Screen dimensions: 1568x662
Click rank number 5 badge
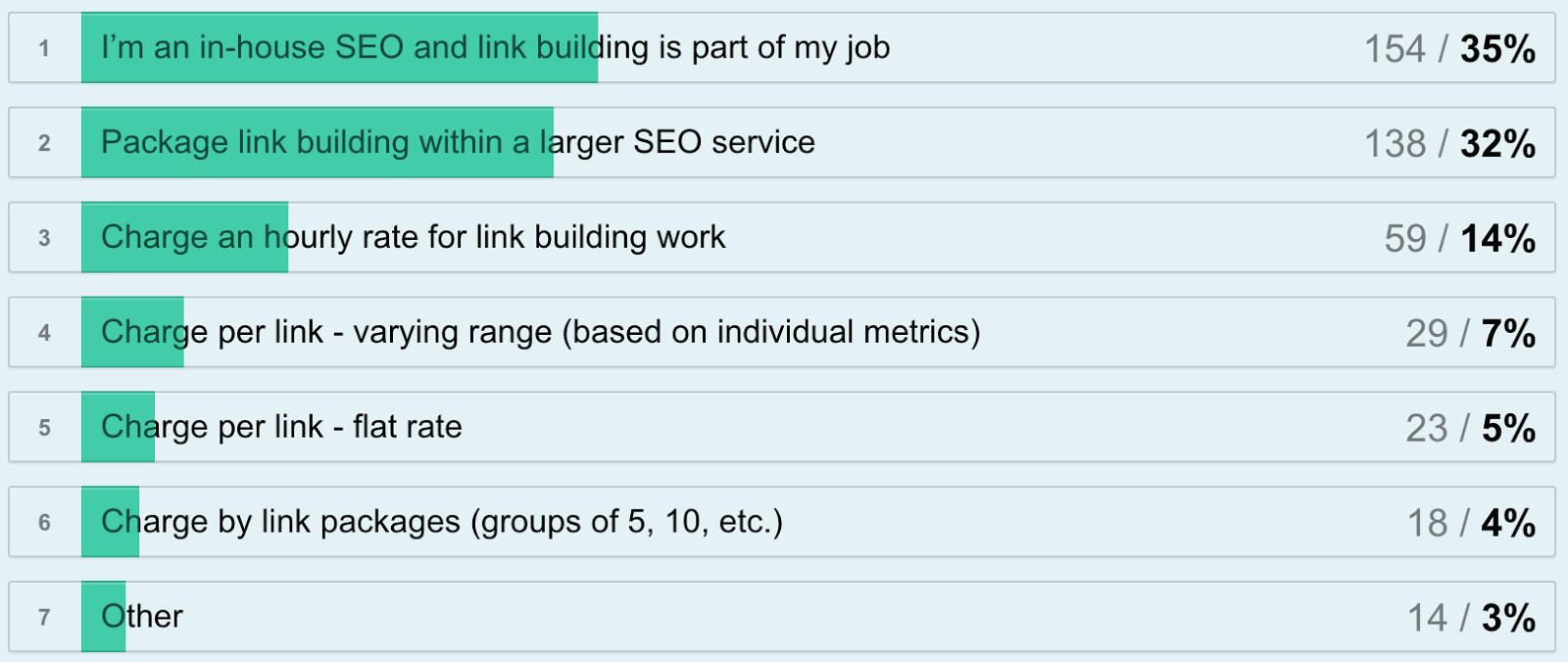[44, 428]
